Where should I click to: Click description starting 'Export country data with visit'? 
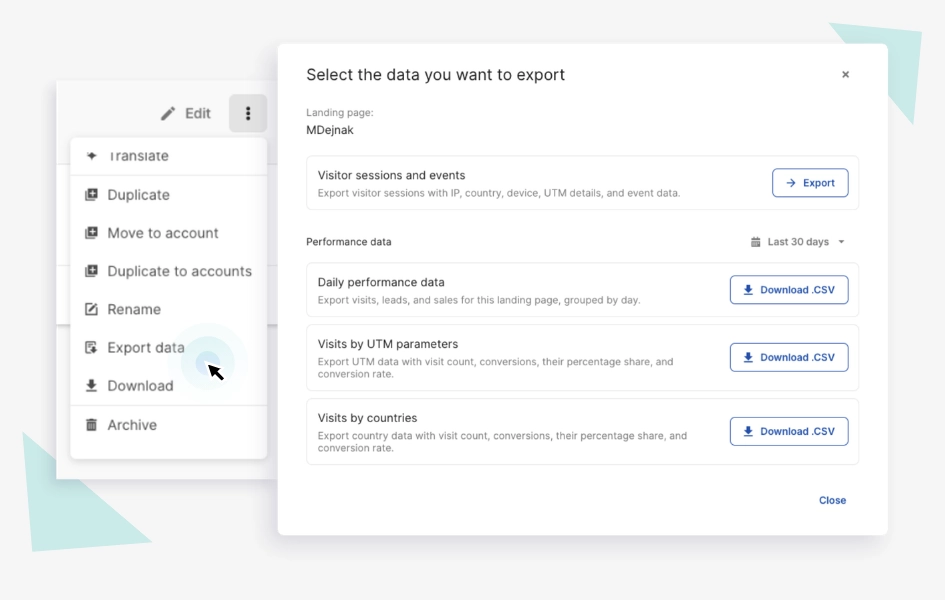point(502,442)
